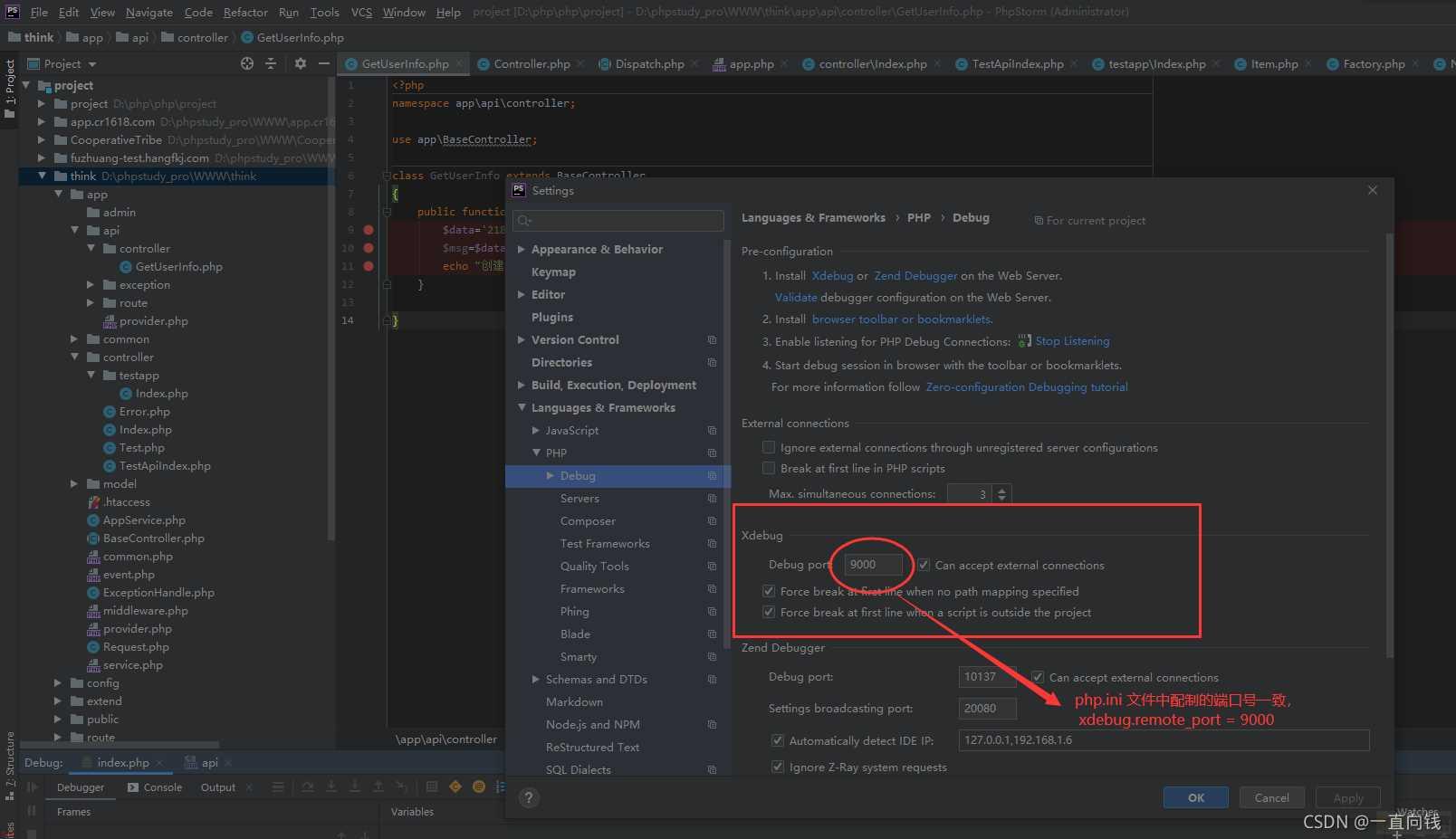
Task: Collapse Languages & Frameworks category
Action: pos(522,407)
